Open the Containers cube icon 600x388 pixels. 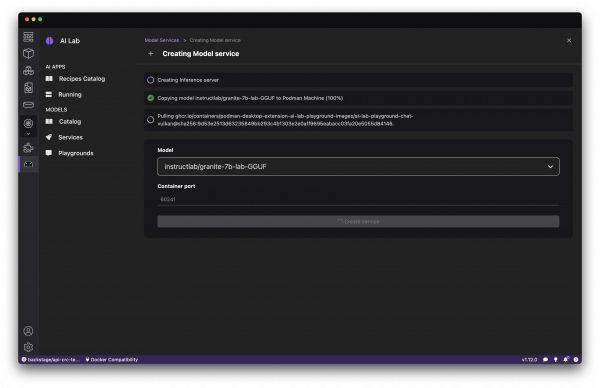(28, 54)
